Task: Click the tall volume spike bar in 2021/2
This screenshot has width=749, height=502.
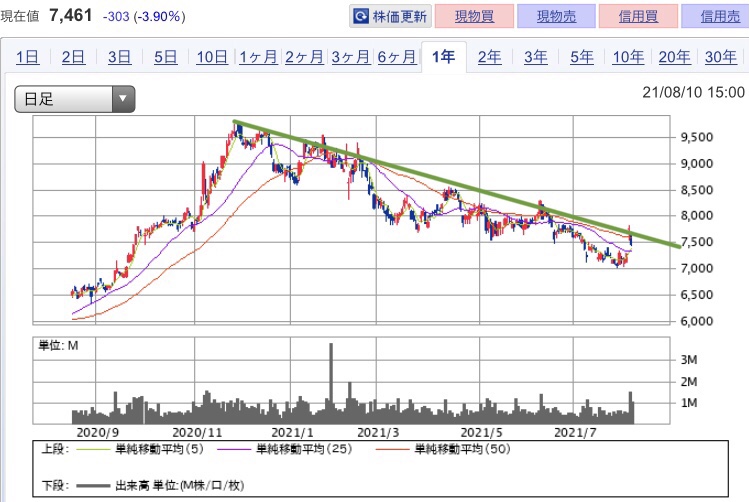Action: [331, 380]
